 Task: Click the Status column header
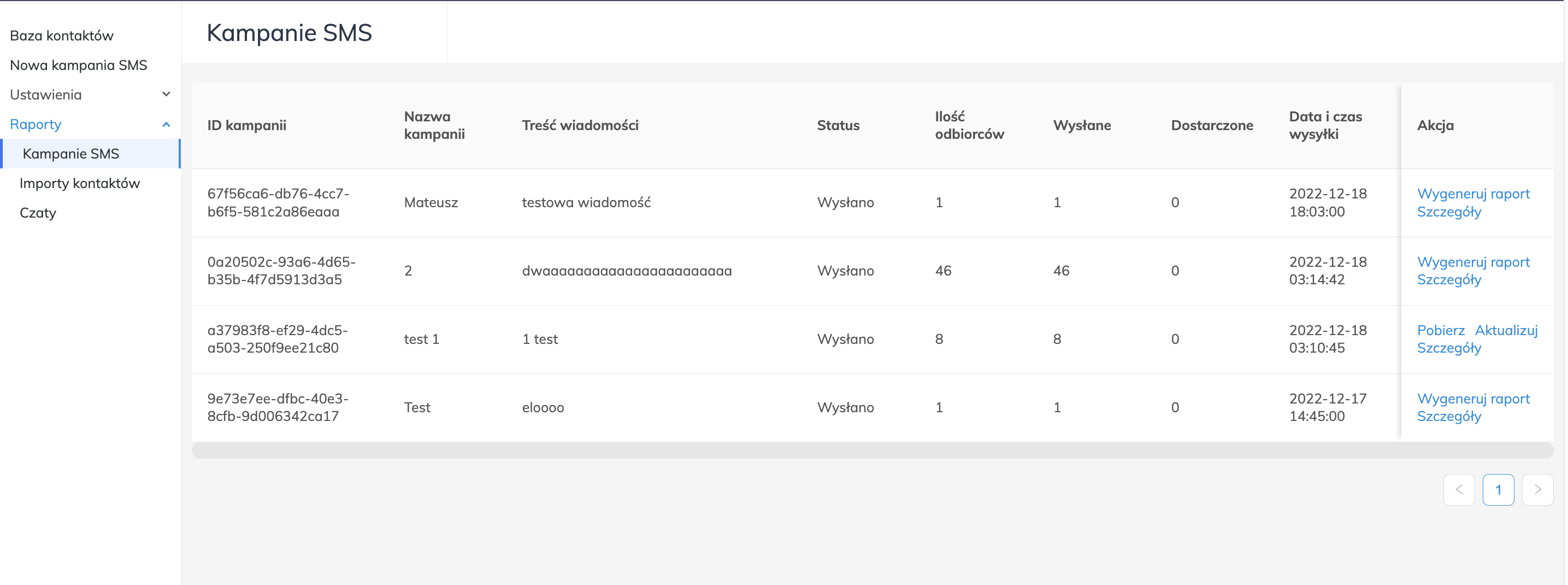tap(838, 126)
